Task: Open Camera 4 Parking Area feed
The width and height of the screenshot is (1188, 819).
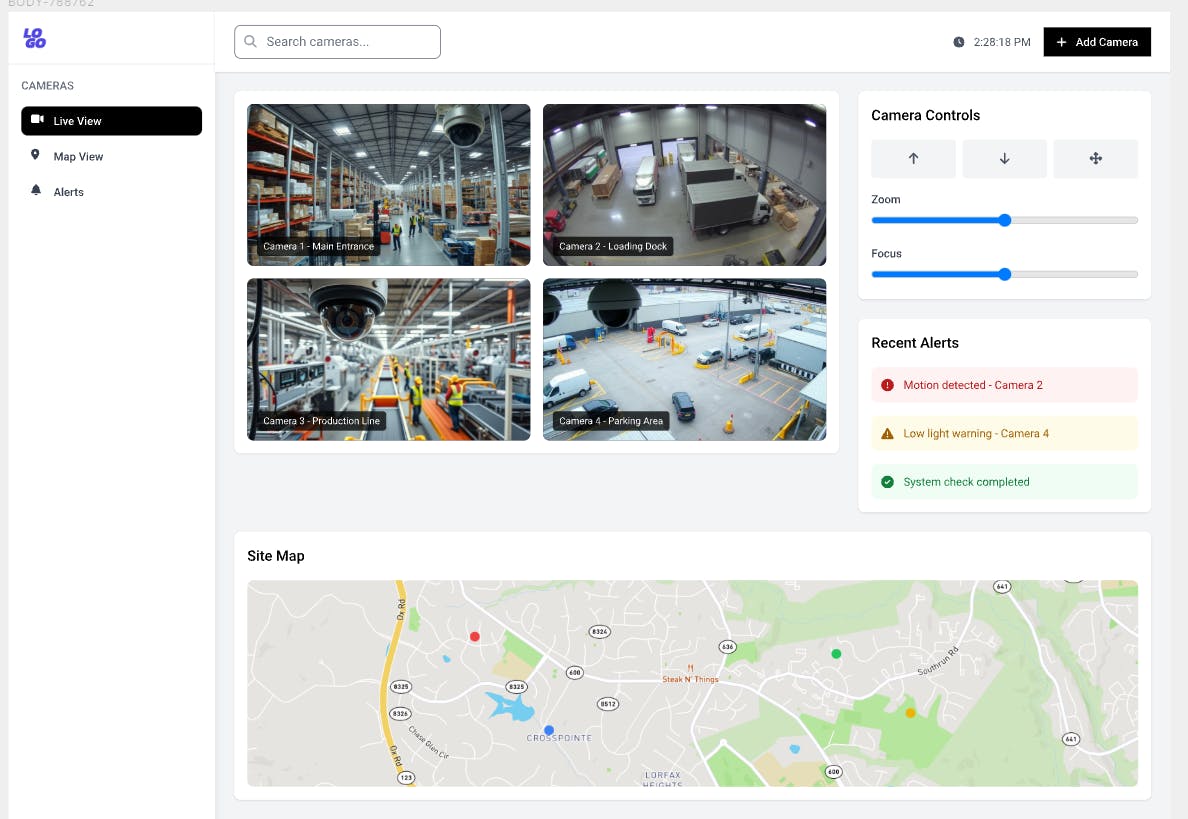Action: (x=684, y=359)
